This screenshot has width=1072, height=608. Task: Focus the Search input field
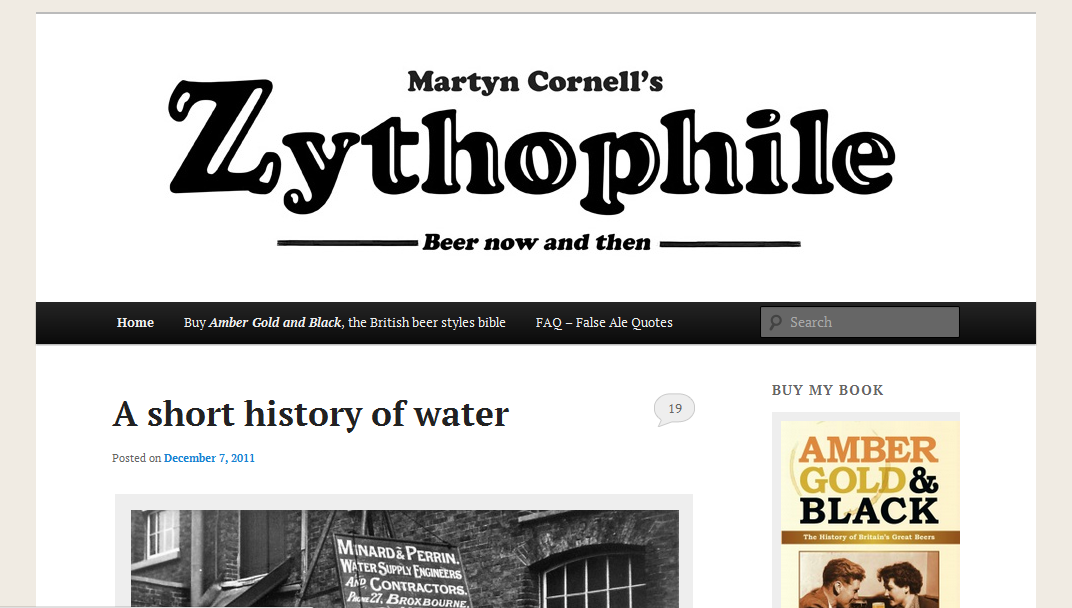point(860,322)
